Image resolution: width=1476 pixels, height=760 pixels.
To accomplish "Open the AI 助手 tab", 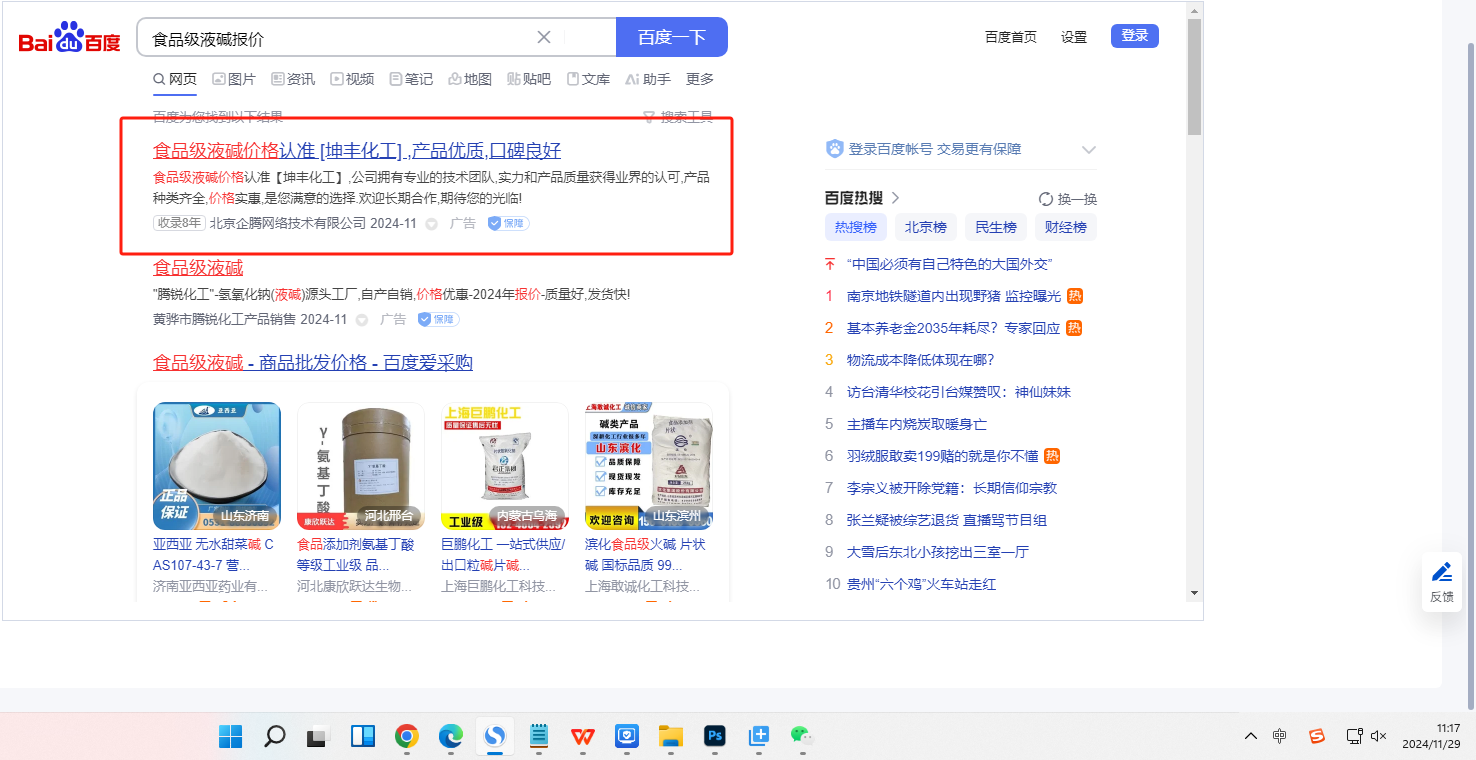I will [648, 79].
